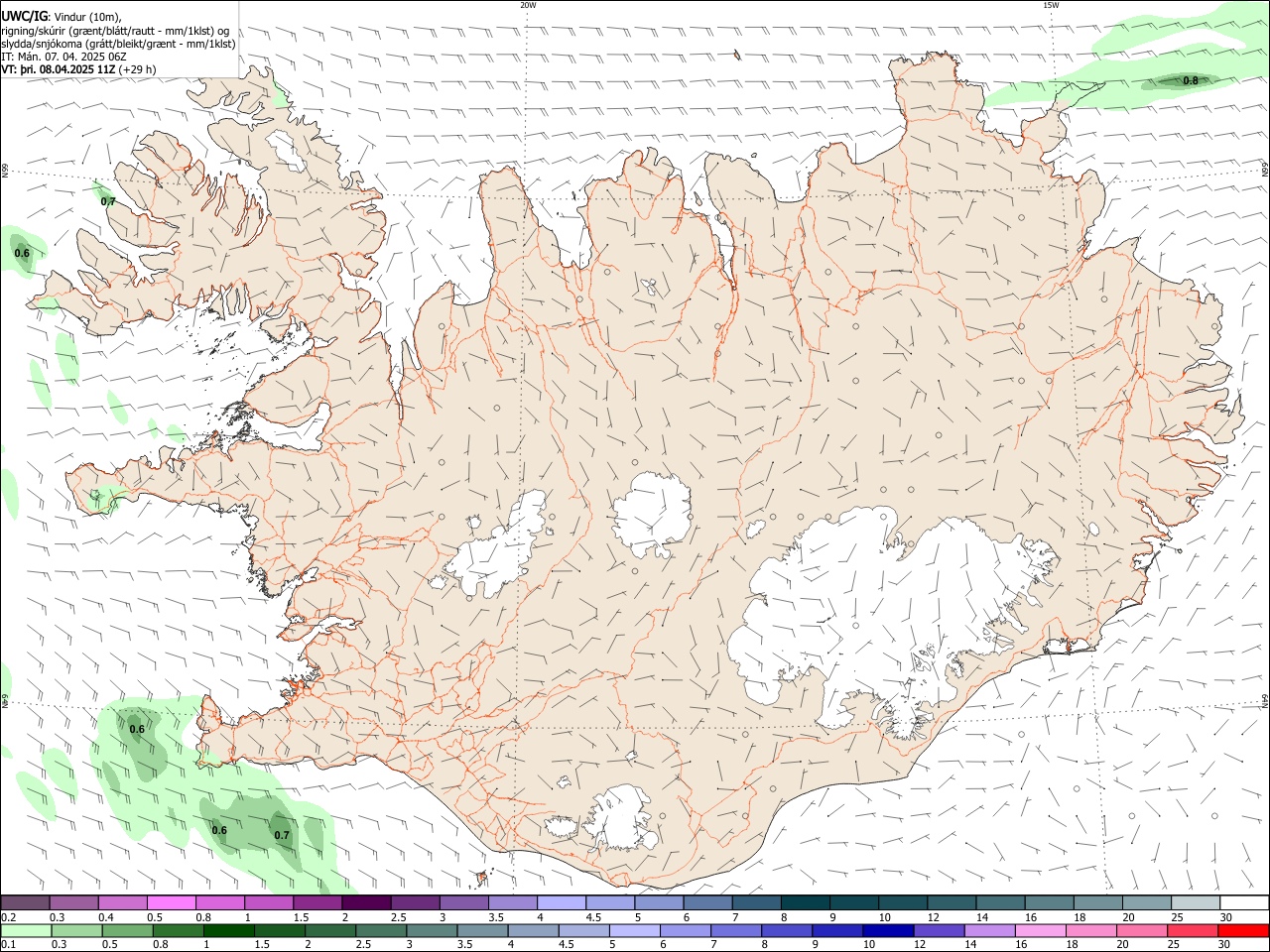Screen dimensions: 1270x952
Task: Click the "rigning/skúrir" legend description line
Action: click(116, 31)
